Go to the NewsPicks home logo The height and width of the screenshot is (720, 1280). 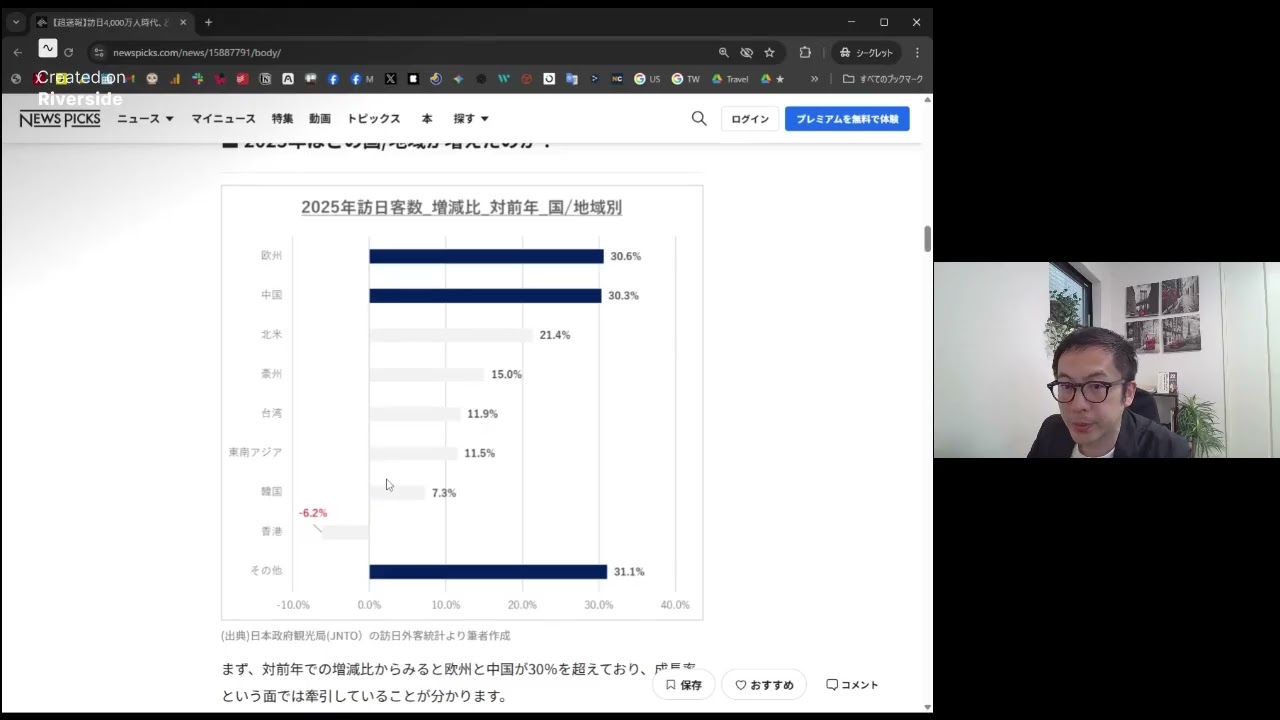pos(60,119)
